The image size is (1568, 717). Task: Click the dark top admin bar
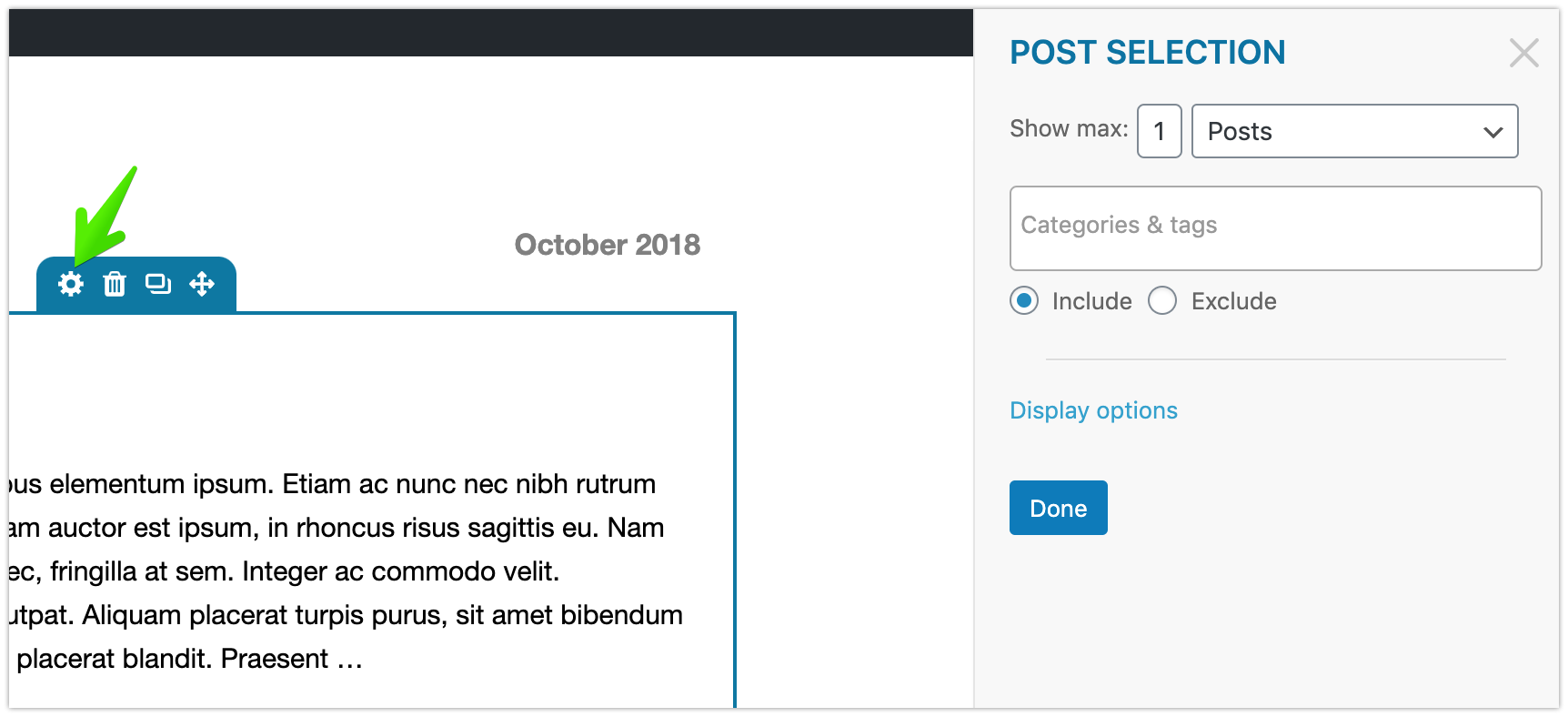click(491, 33)
